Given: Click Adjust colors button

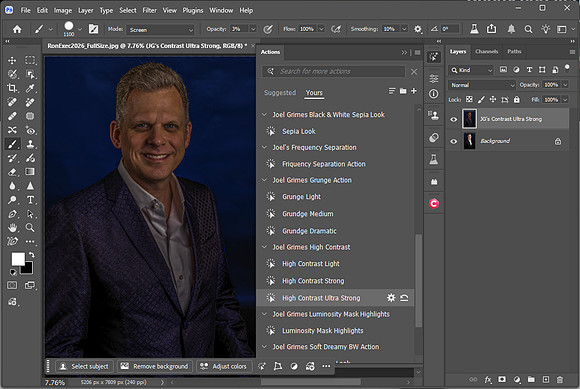Looking at the screenshot, I should (x=224, y=366).
